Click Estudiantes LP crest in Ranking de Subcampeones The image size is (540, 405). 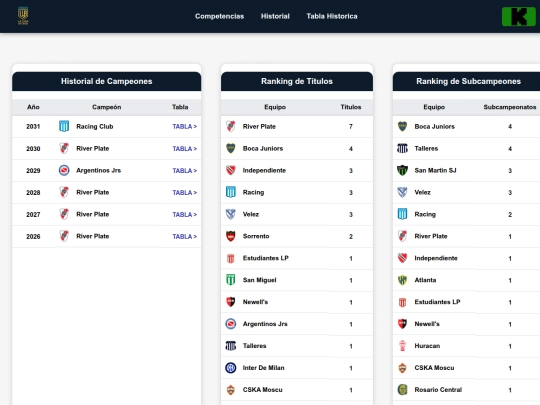(403, 302)
